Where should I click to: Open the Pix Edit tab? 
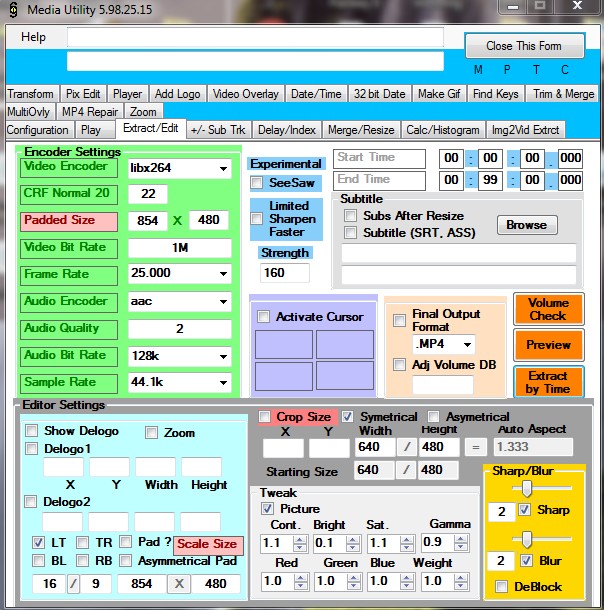(x=83, y=94)
